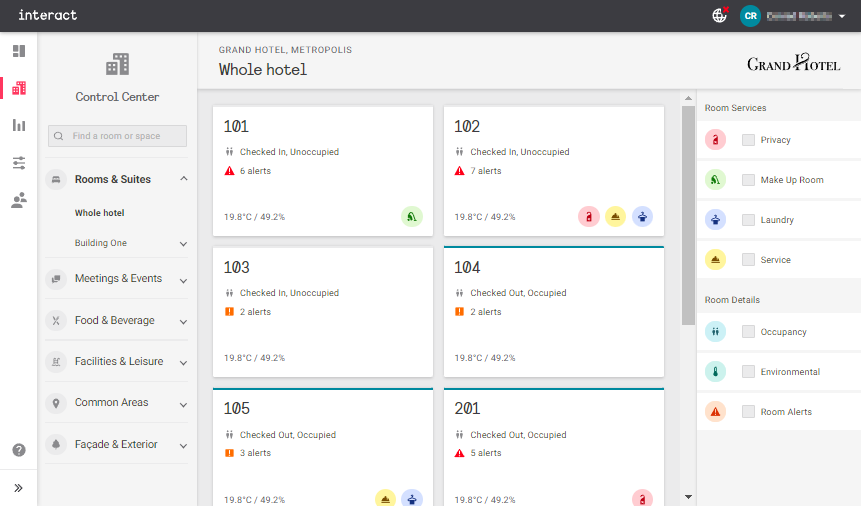Click the analytics bar chart icon
Screen dimensions: 861x506
click(x=19, y=125)
